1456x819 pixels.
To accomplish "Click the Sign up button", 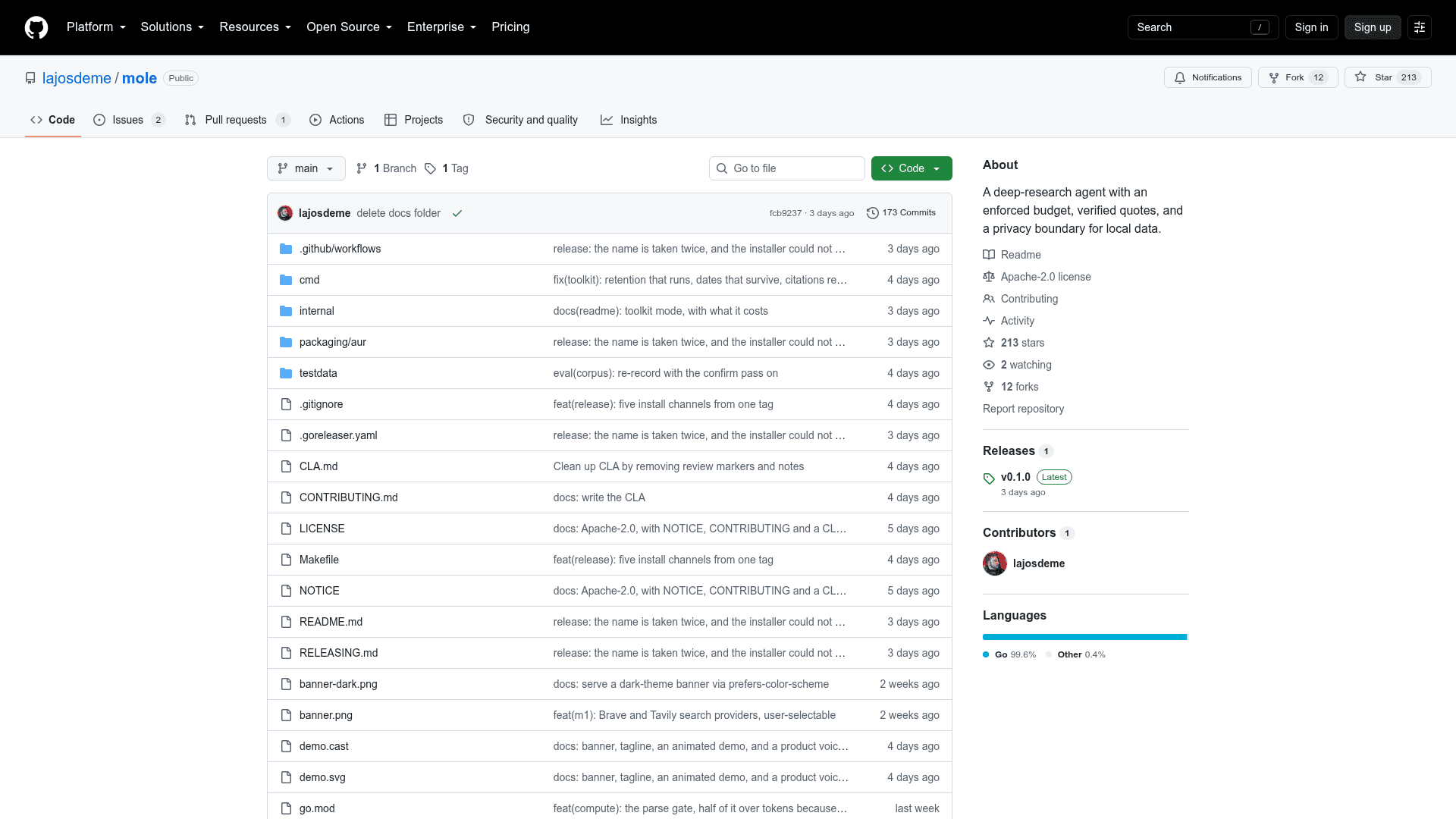I will [x=1373, y=27].
